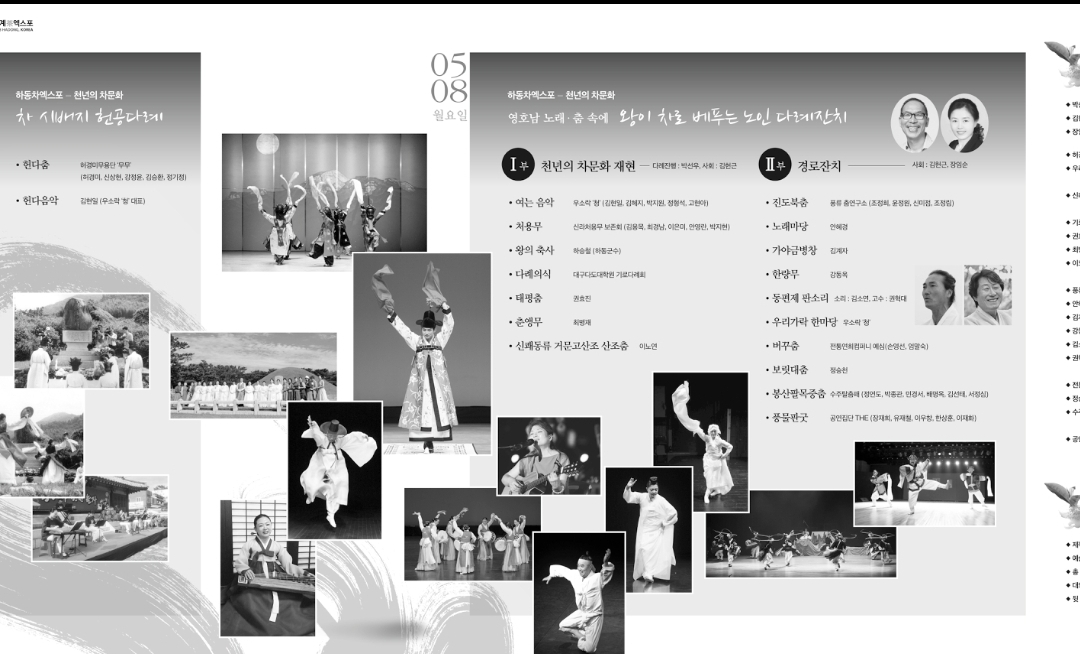
Task: Click the '풍물판굿' program item
Action: tap(789, 417)
